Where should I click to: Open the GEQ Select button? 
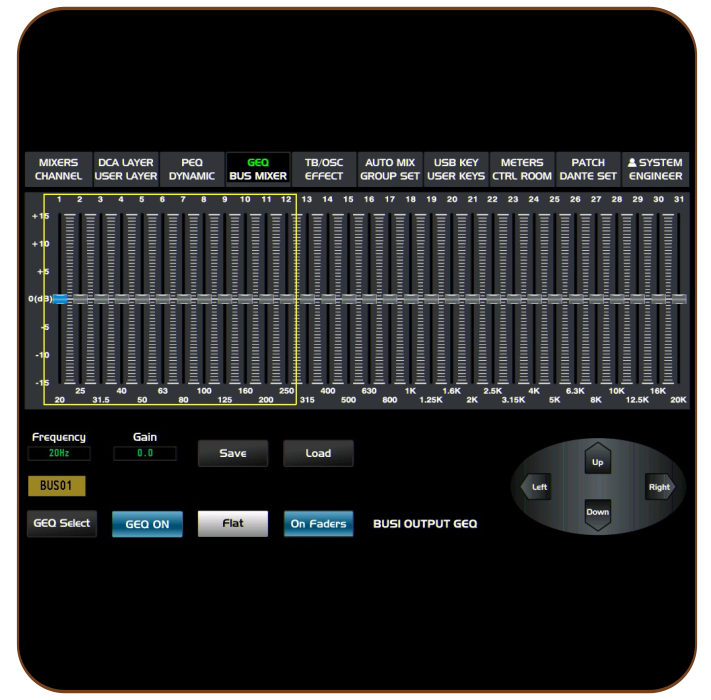click(x=62, y=524)
